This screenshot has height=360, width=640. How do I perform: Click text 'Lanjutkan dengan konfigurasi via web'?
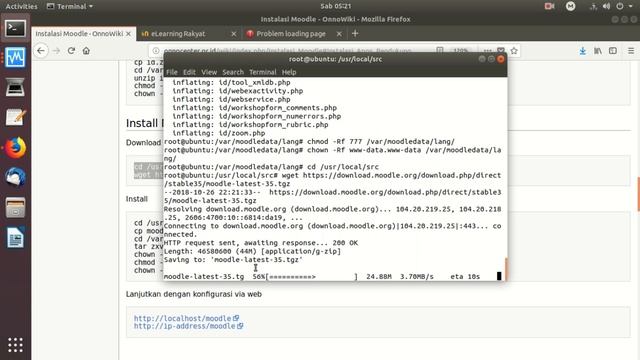click(x=194, y=294)
